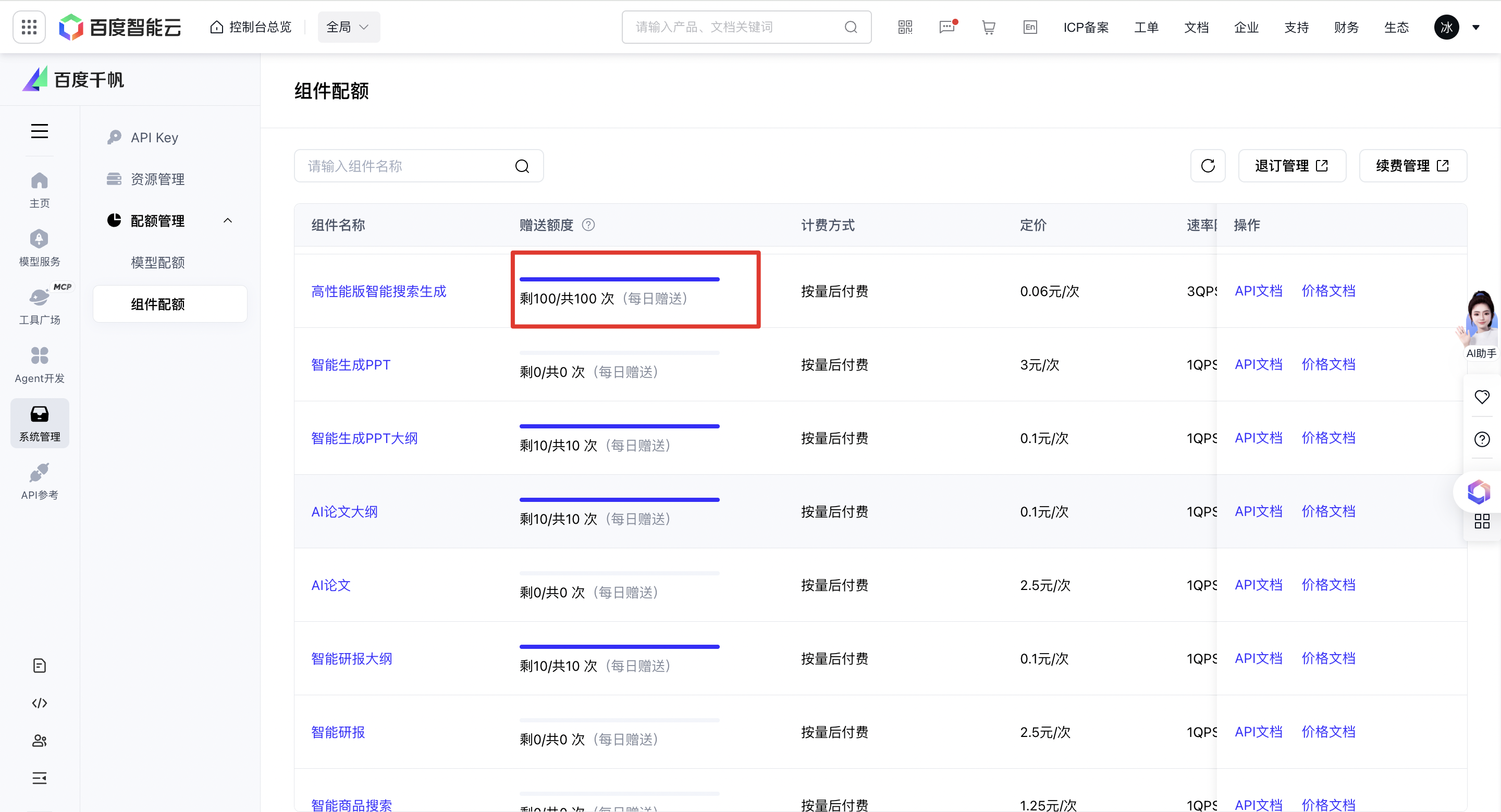Open messages icon with red notification dot
Image resolution: width=1501 pixels, height=812 pixels.
pyautogui.click(x=946, y=27)
